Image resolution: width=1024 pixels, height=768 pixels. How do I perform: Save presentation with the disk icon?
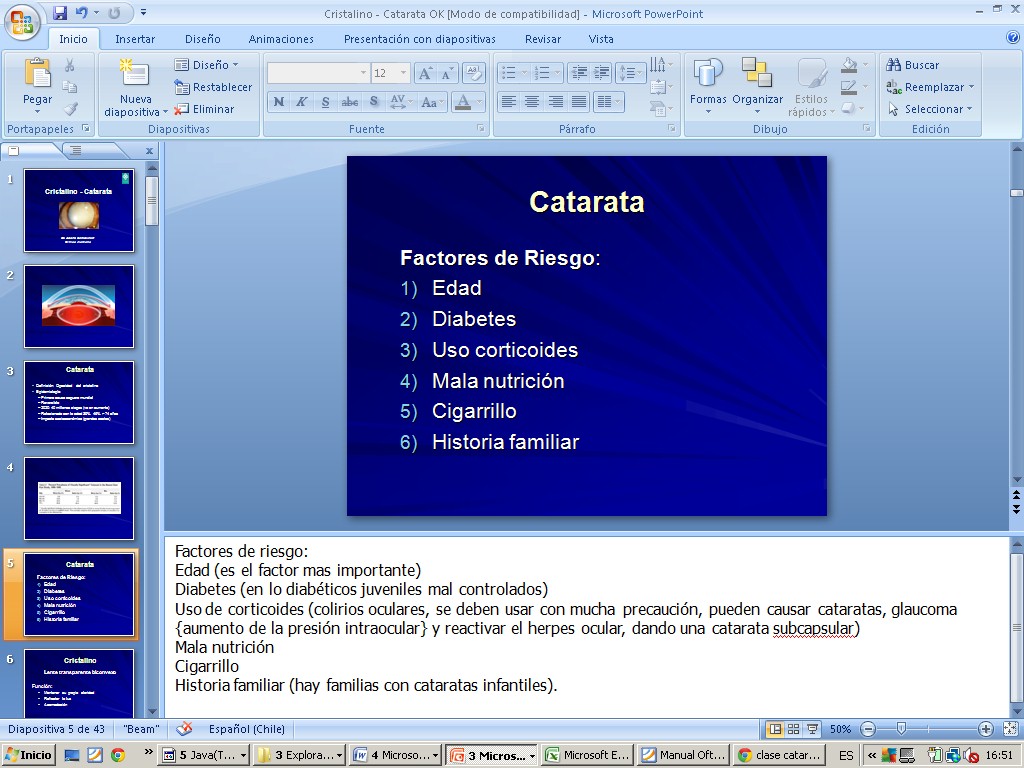point(60,13)
